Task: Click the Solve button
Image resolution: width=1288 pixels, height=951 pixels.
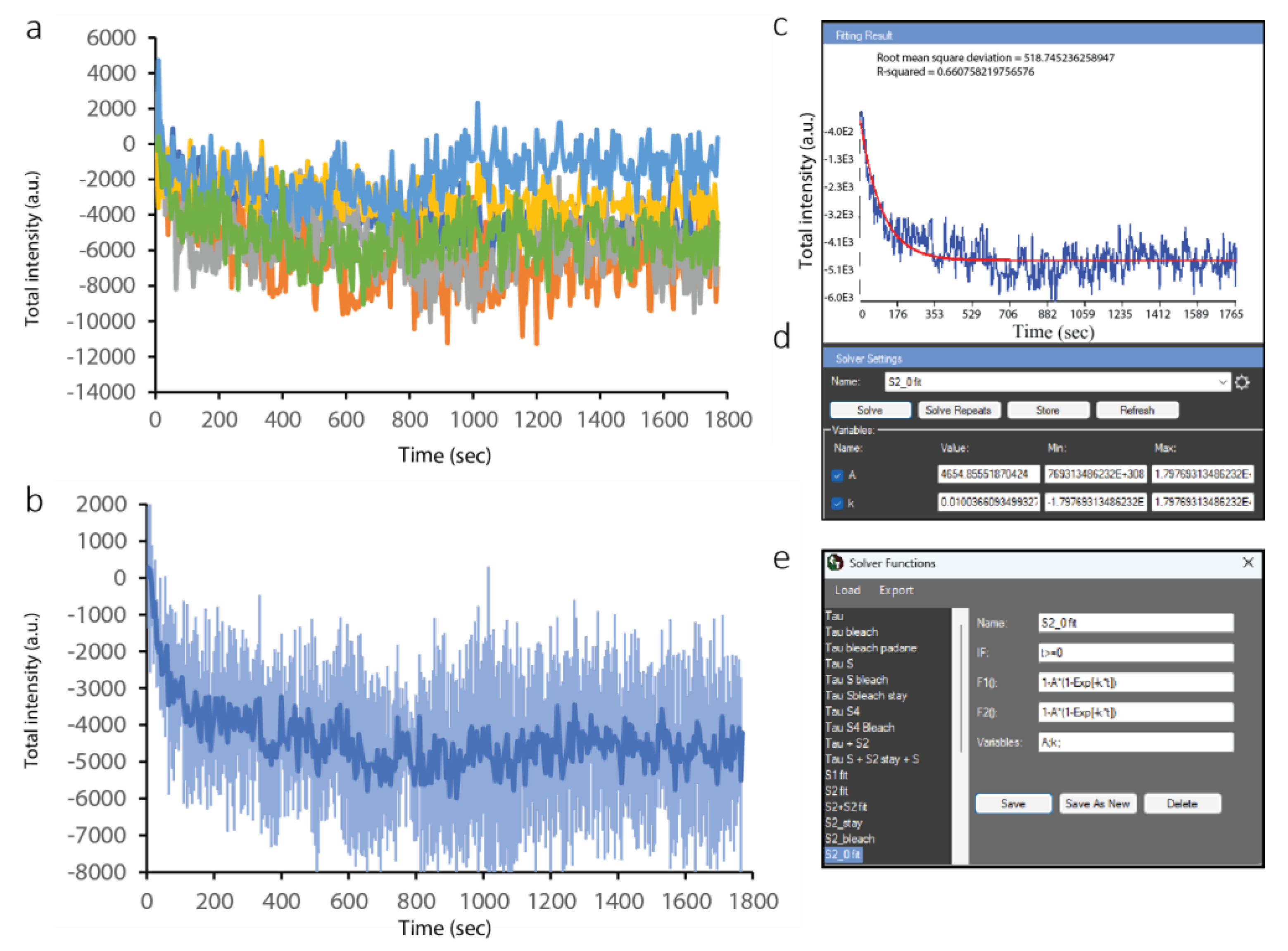Action: point(870,410)
